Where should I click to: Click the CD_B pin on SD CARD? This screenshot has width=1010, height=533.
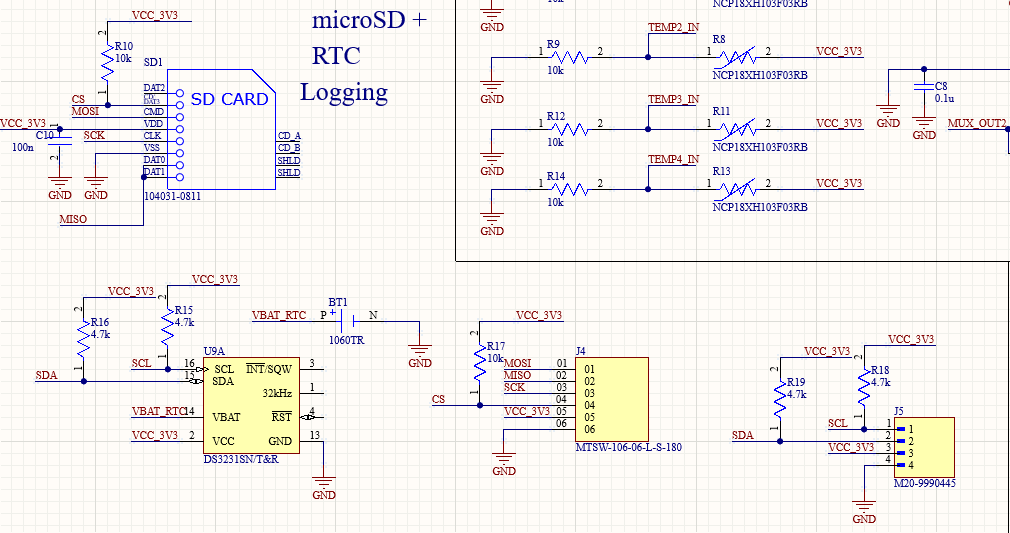[x=289, y=148]
